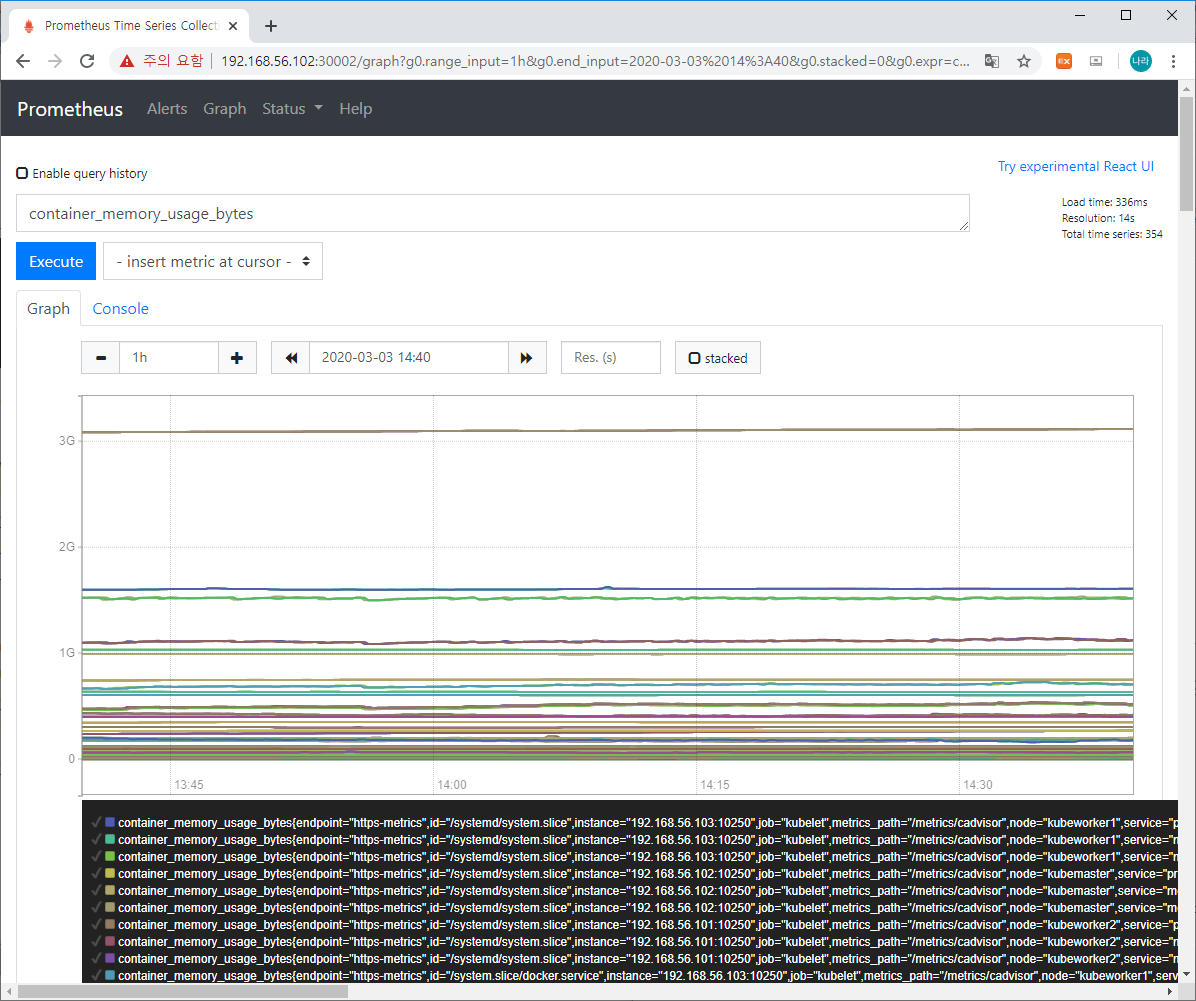Open the translate page icon
The height and width of the screenshot is (1001, 1196).
(992, 61)
